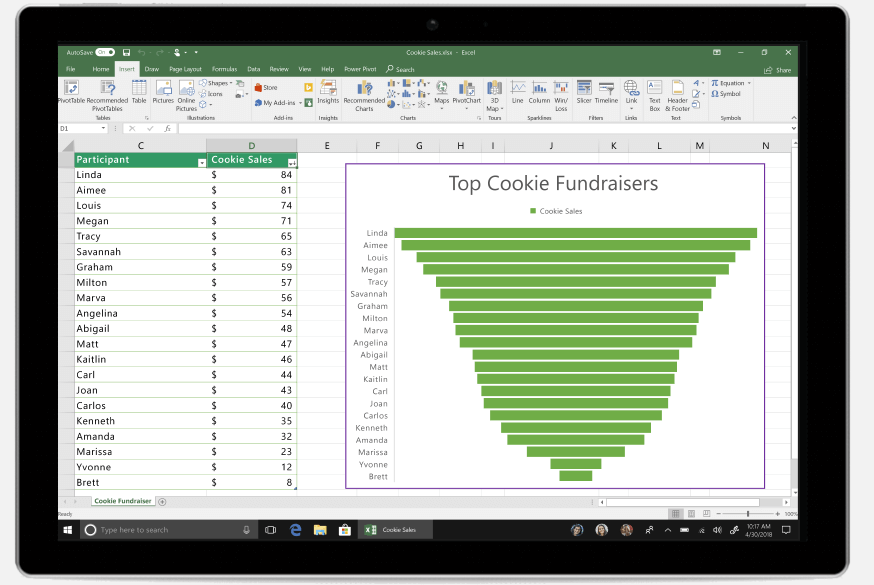Insert a PivotTable from the ribbon

(x=71, y=92)
